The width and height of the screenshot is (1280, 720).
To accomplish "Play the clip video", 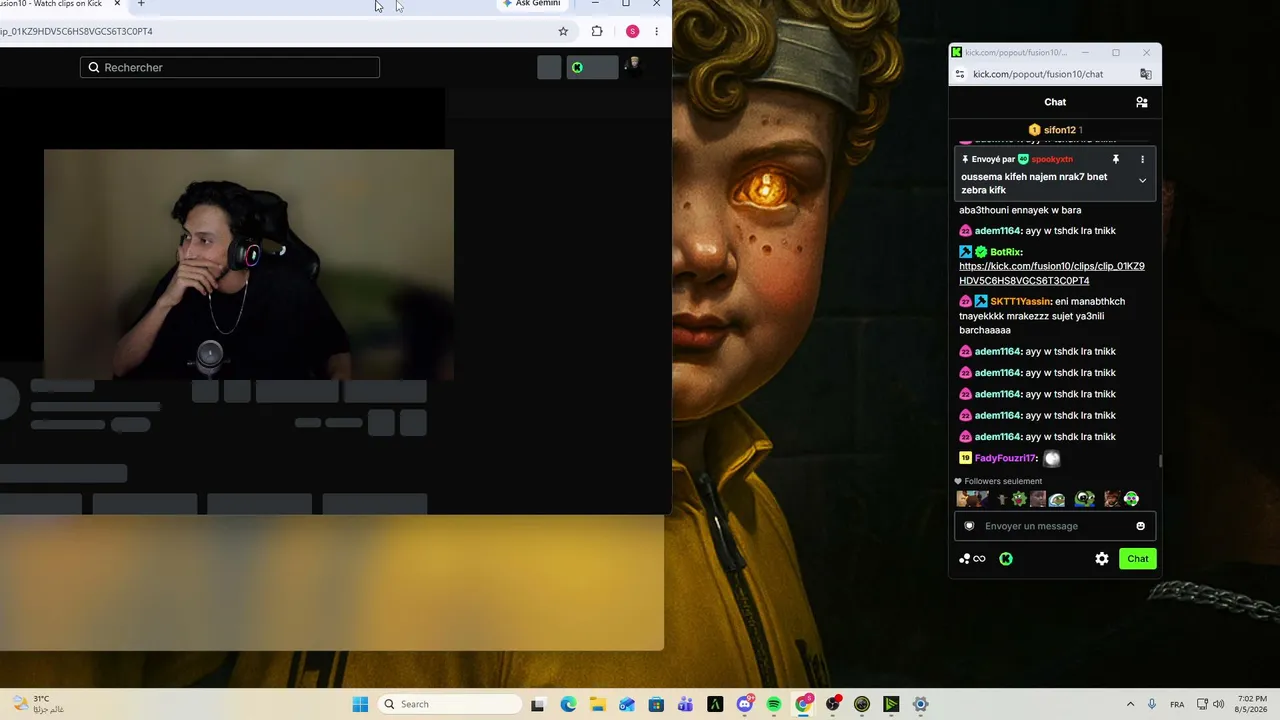I will 249,265.
